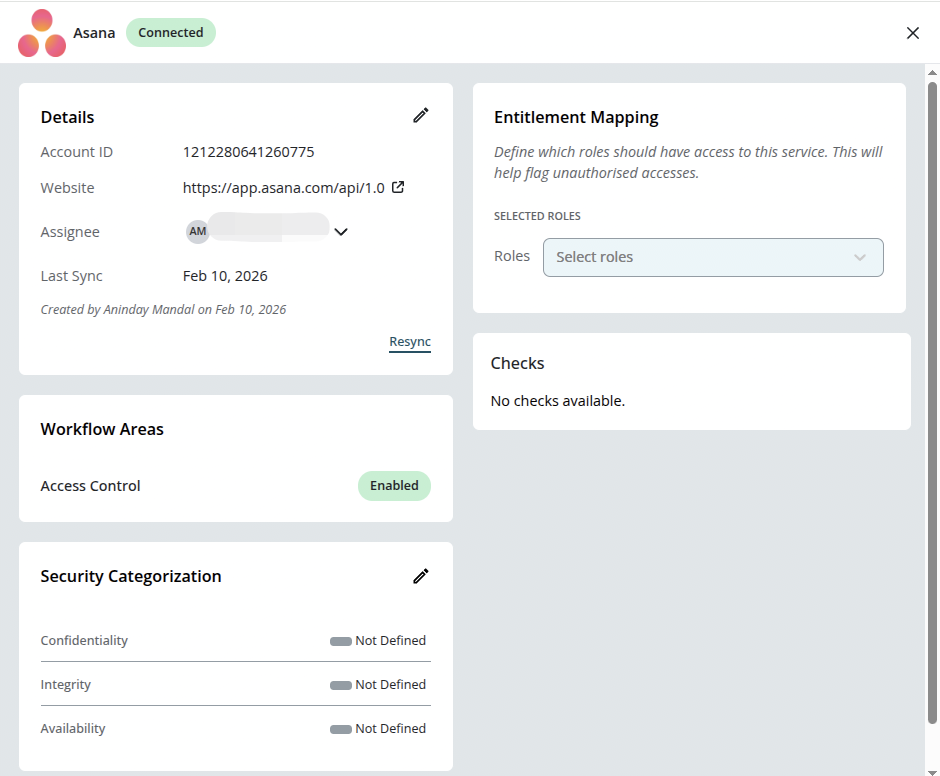Expand the Assignee dropdown

click(341, 231)
